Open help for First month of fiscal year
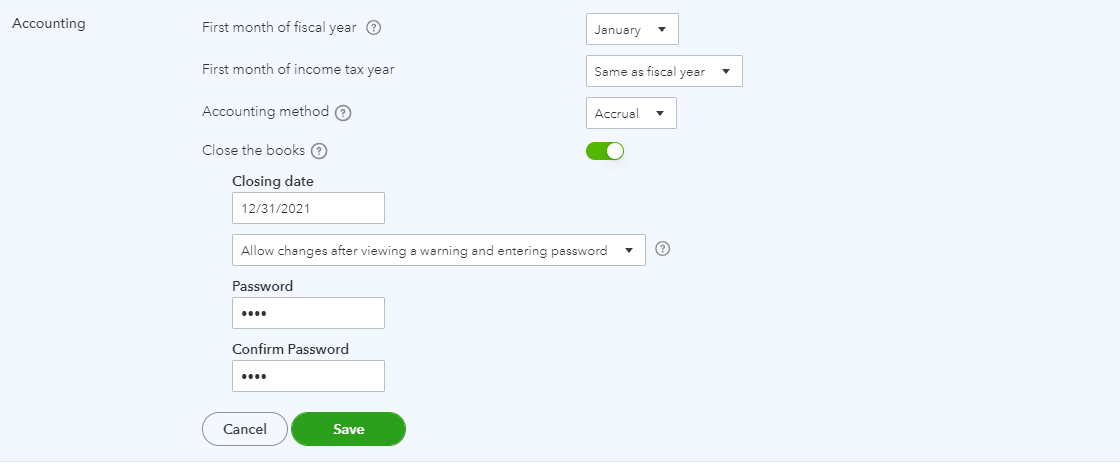The height and width of the screenshot is (466, 1120). pos(374,28)
